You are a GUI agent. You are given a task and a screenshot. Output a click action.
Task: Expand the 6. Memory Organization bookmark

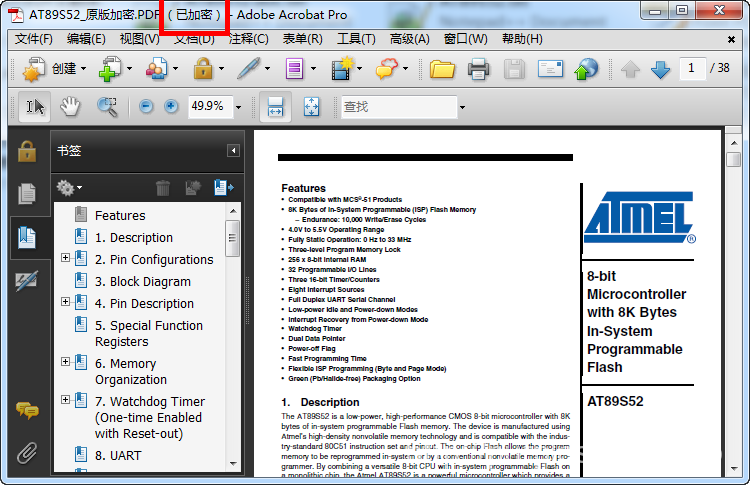click(66, 364)
